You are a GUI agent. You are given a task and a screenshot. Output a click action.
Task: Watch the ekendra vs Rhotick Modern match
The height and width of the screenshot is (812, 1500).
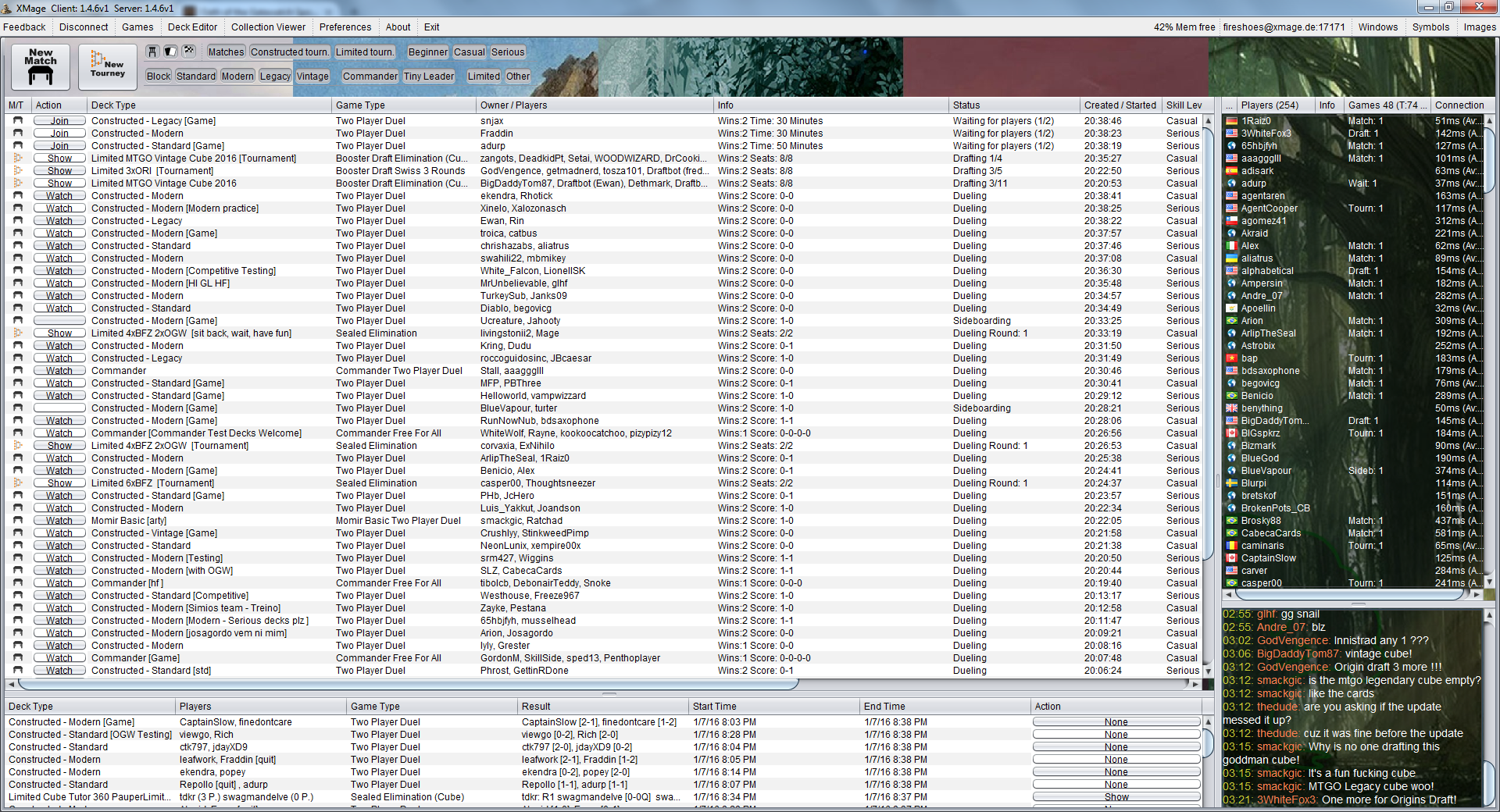pyautogui.click(x=59, y=196)
